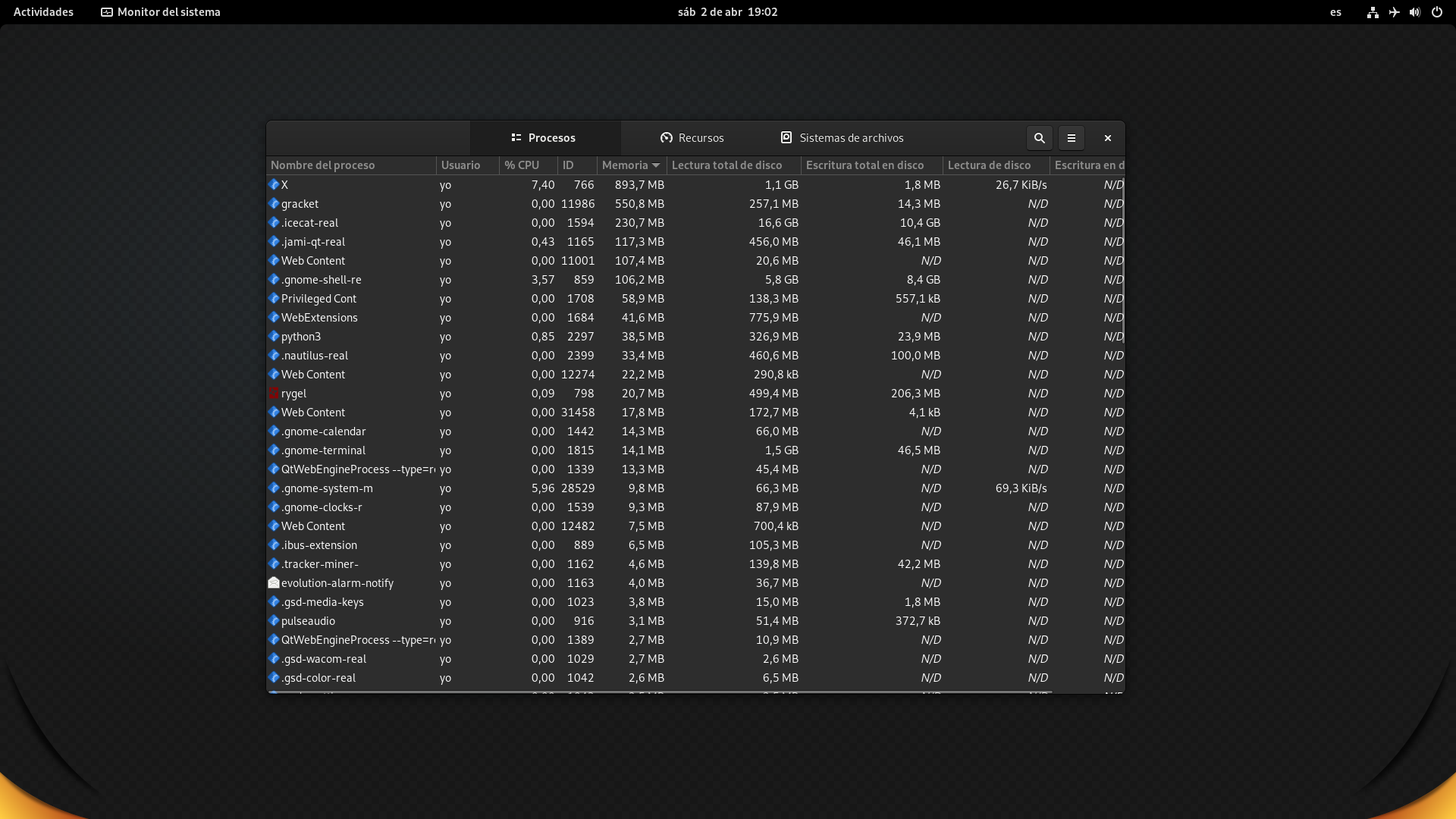Sort by Usuario column header

pyautogui.click(x=468, y=165)
